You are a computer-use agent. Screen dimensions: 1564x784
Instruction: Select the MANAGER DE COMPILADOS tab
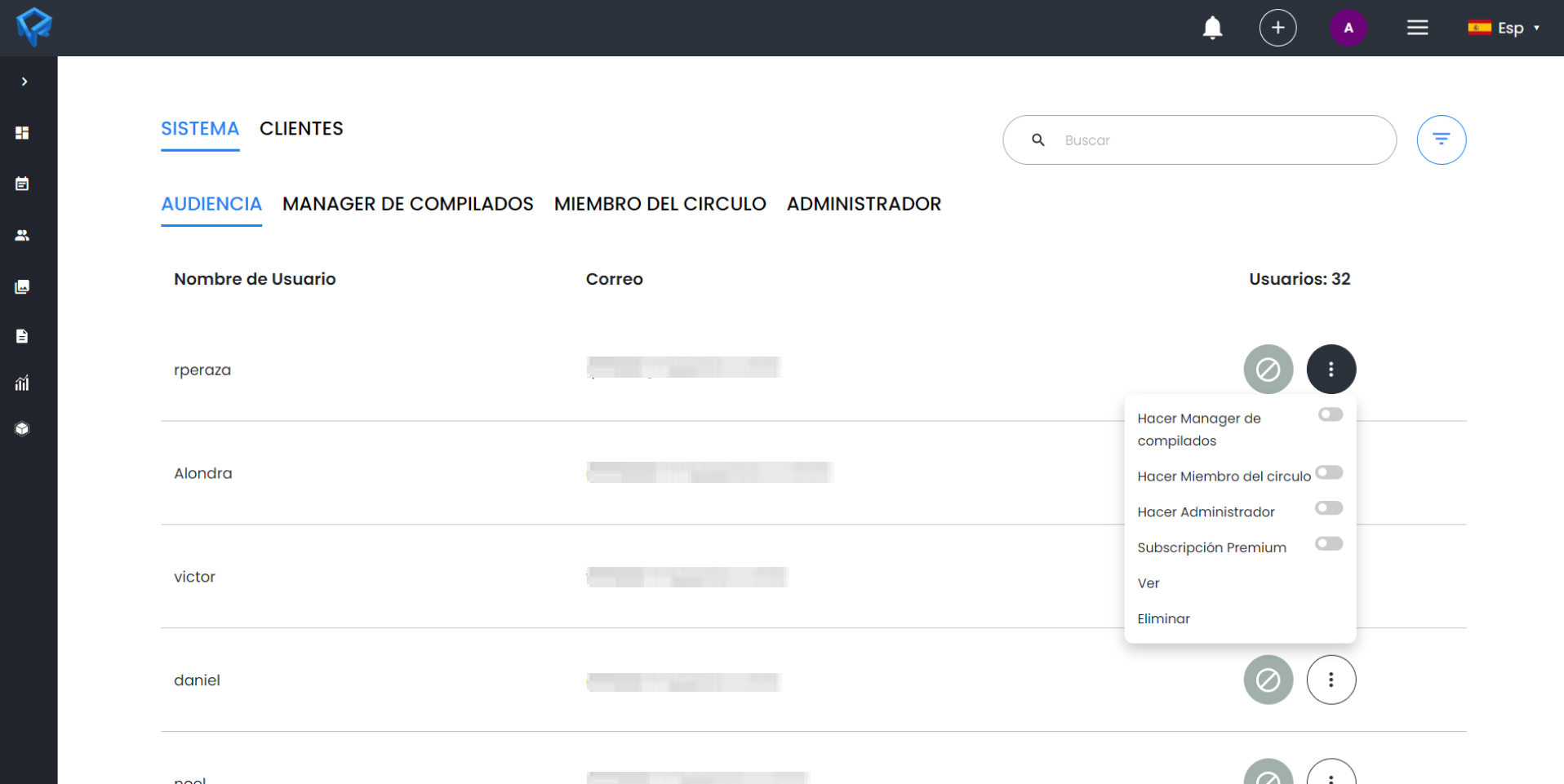tap(408, 204)
